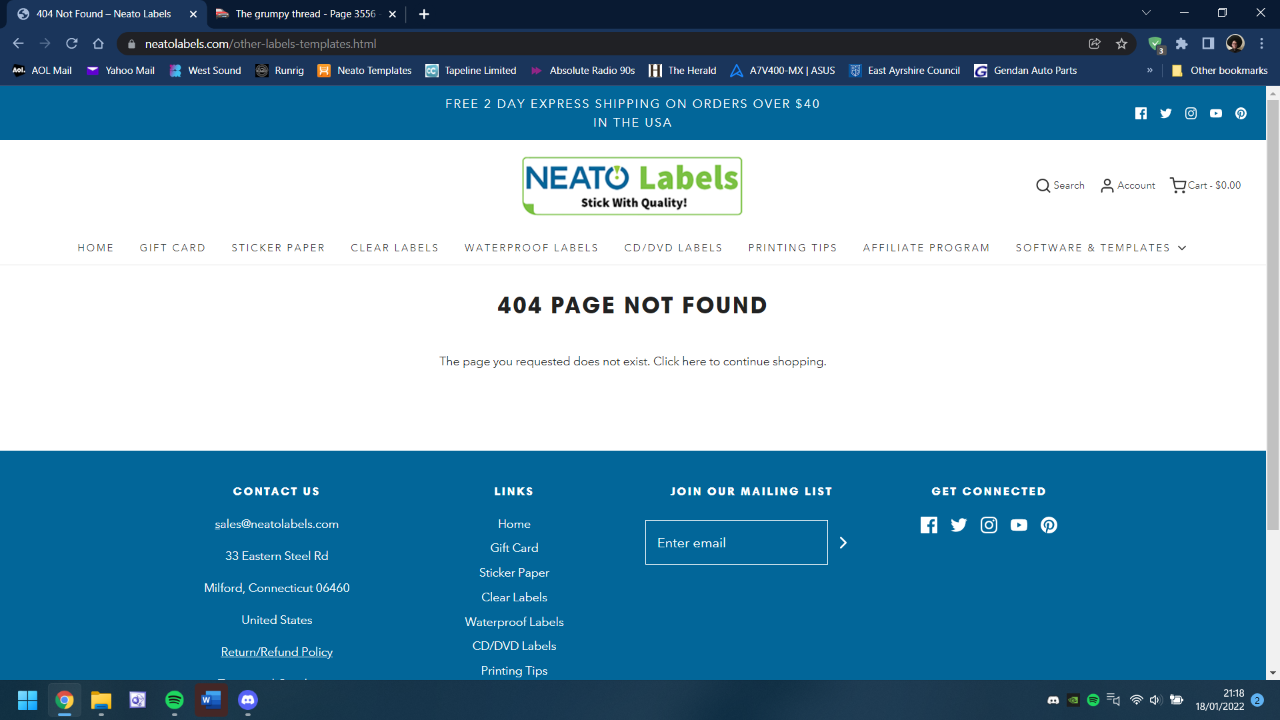Open Discord from the taskbar
The width and height of the screenshot is (1280, 720).
pos(248,700)
